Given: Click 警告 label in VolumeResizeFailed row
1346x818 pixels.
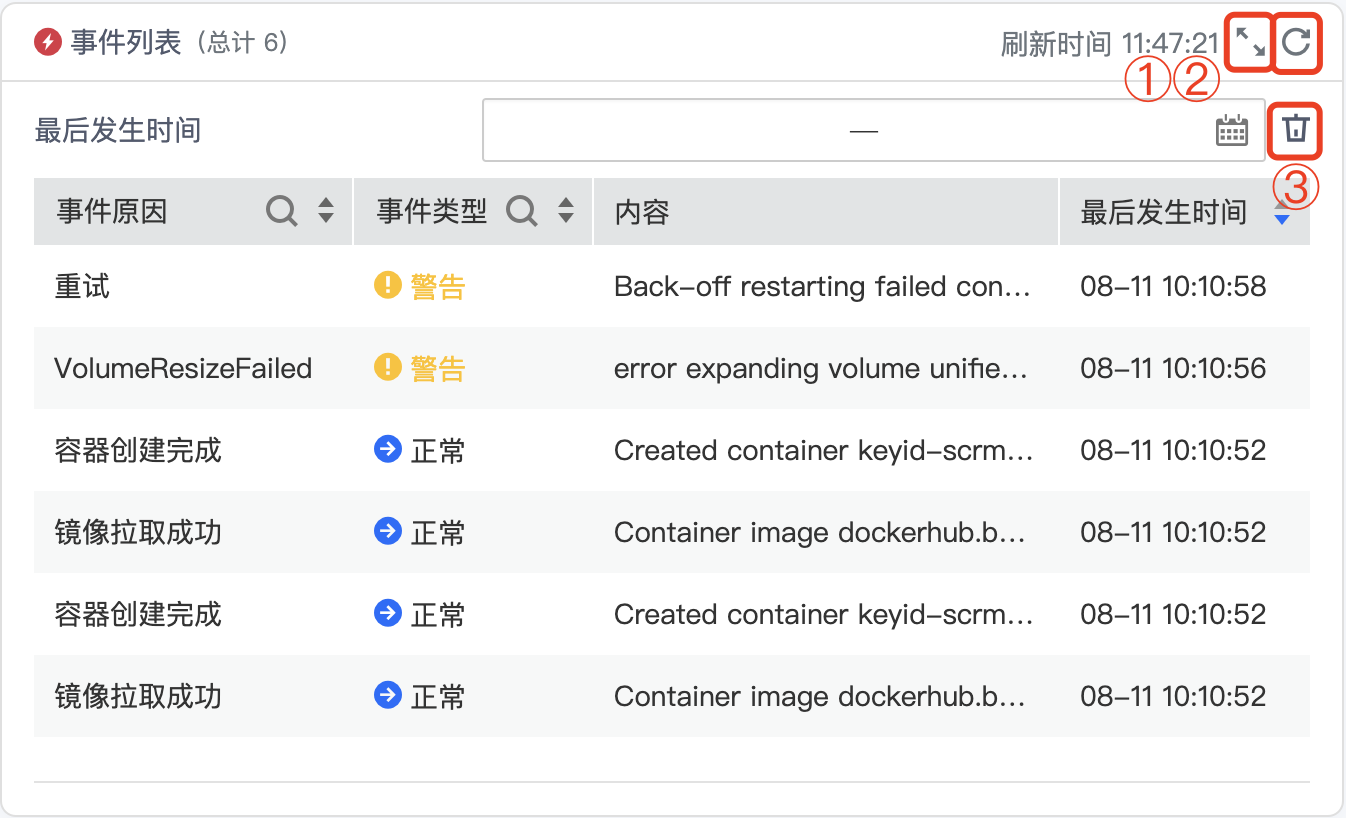Looking at the screenshot, I should point(438,369).
